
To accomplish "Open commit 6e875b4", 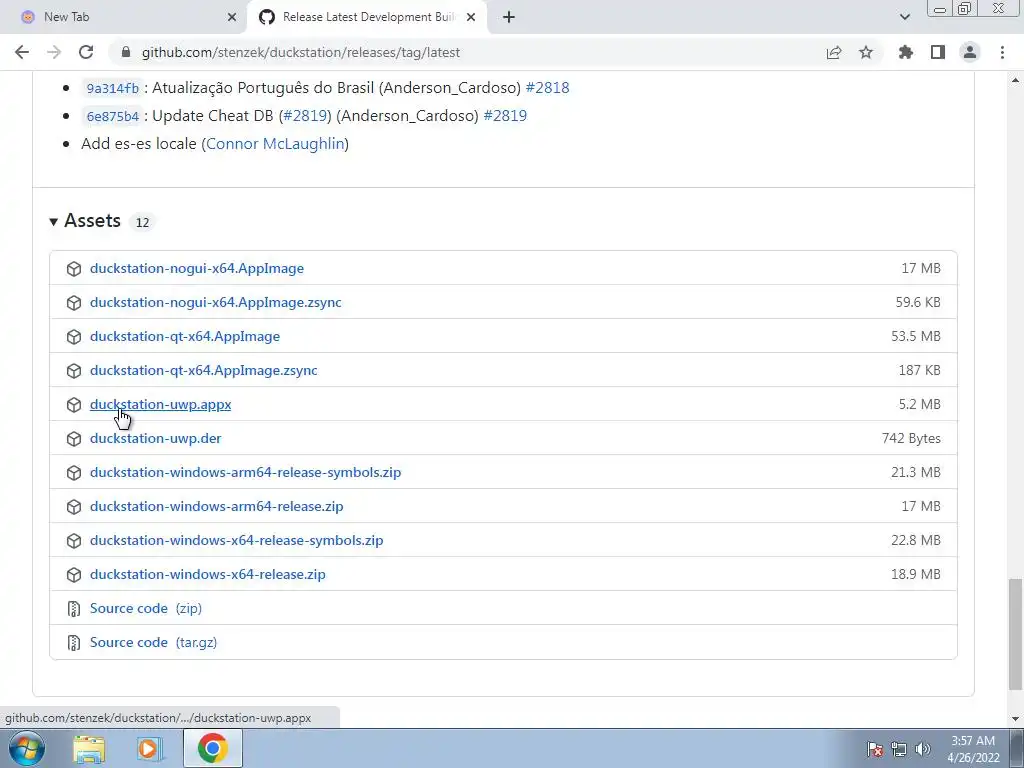I will (112, 116).
